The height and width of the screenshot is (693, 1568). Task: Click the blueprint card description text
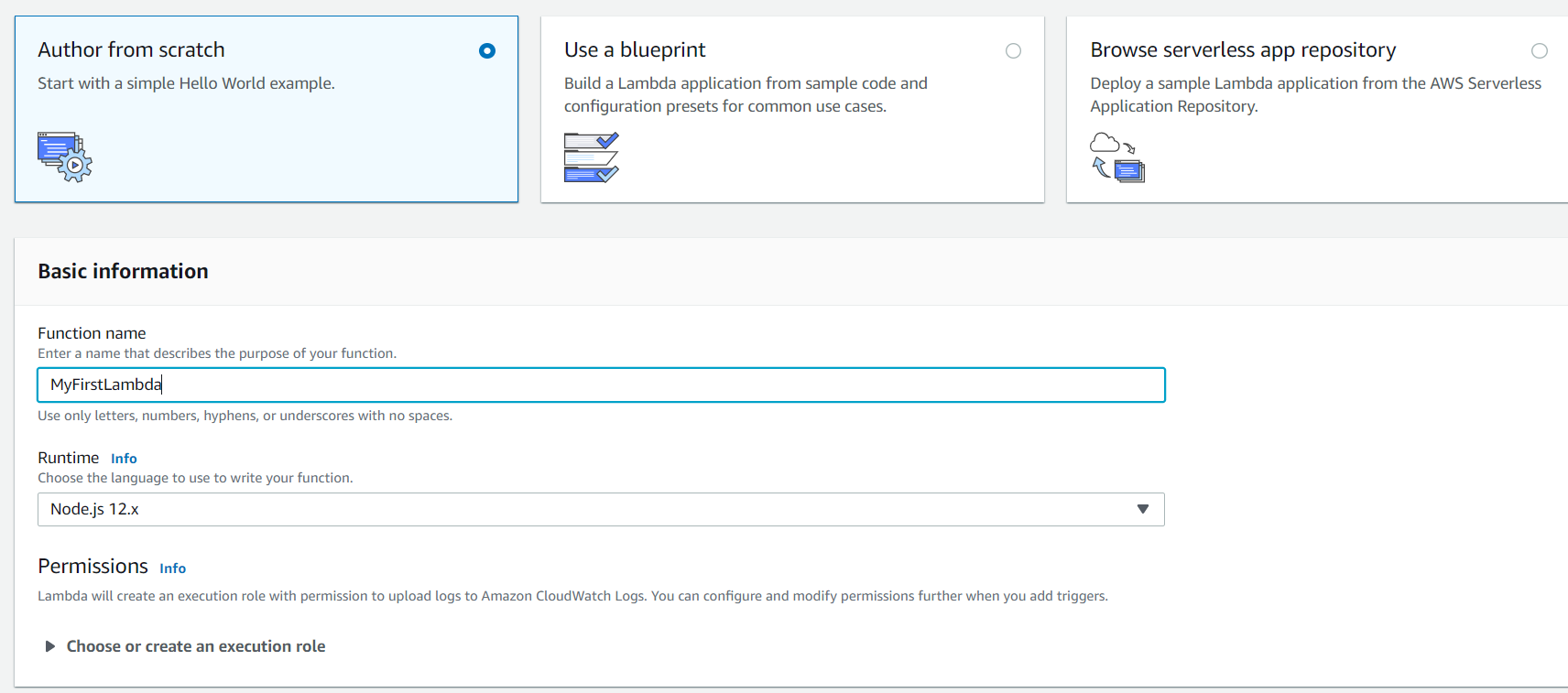click(x=746, y=94)
